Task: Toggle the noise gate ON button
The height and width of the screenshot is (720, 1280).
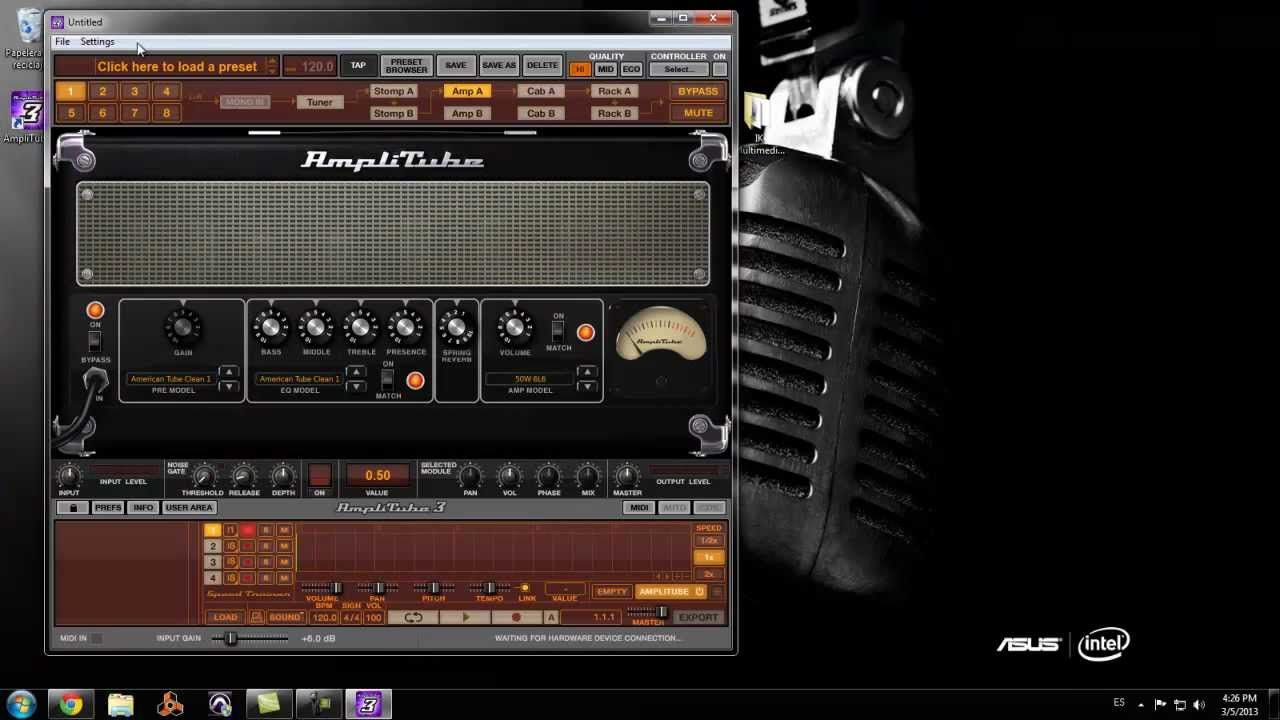Action: click(320, 475)
